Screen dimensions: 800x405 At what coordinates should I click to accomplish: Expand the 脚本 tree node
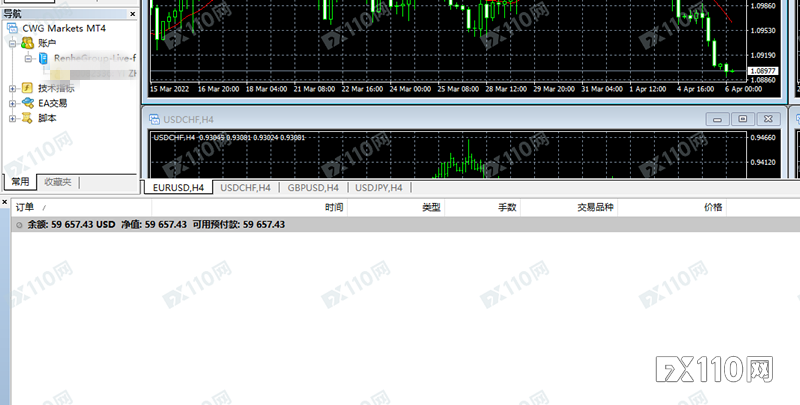[x=13, y=118]
